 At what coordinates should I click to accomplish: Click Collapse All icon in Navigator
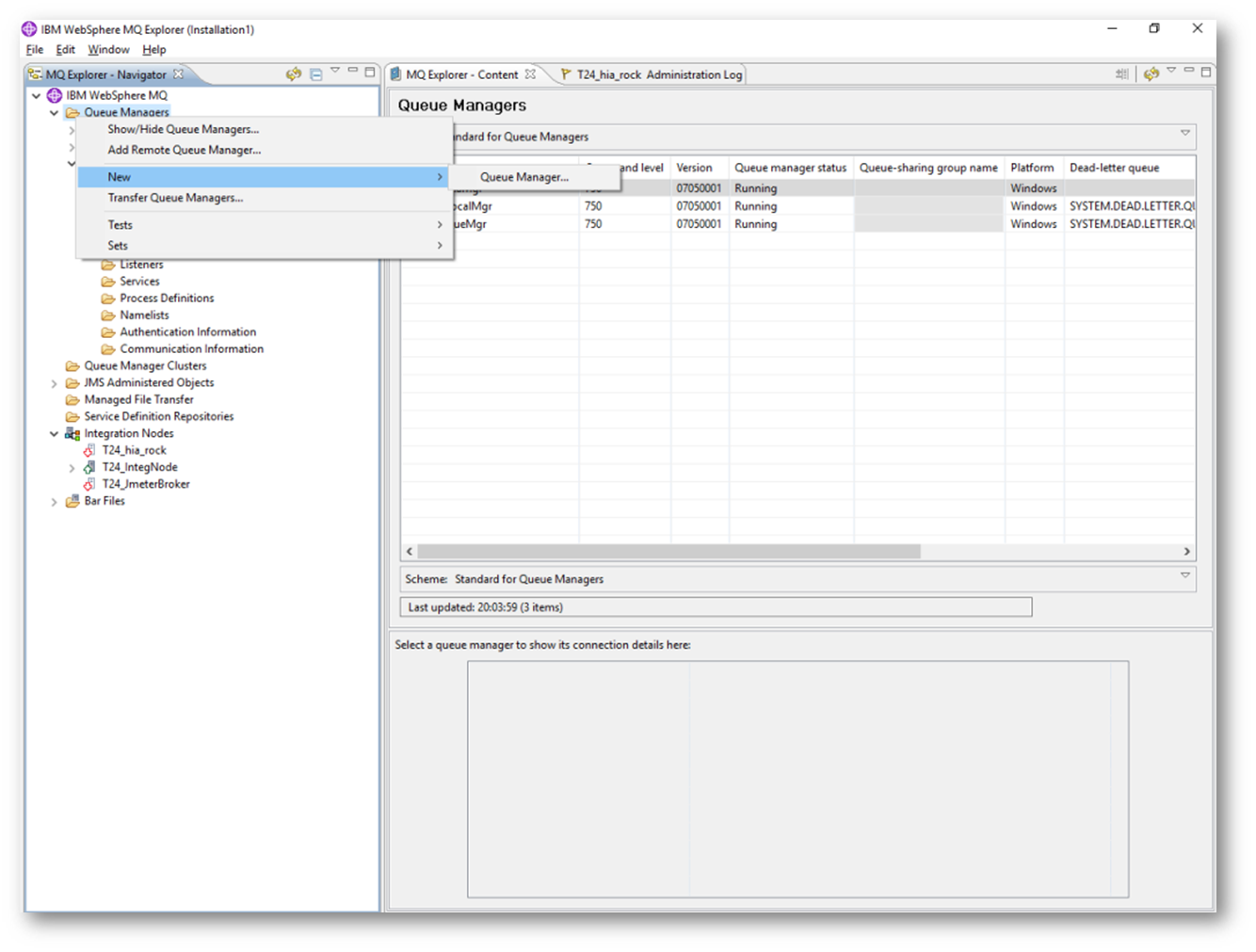point(316,74)
